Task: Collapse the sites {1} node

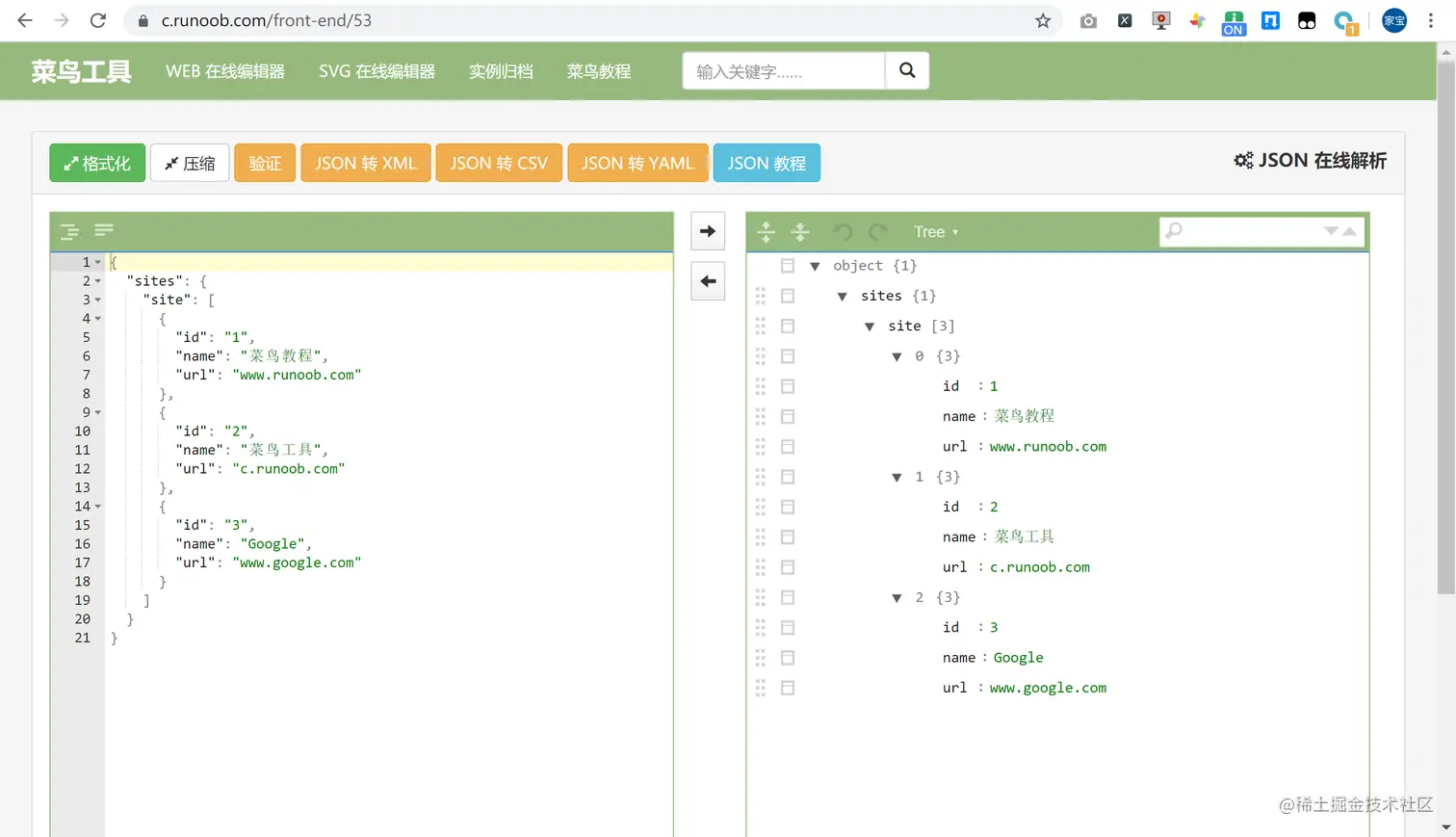Action: tap(843, 296)
